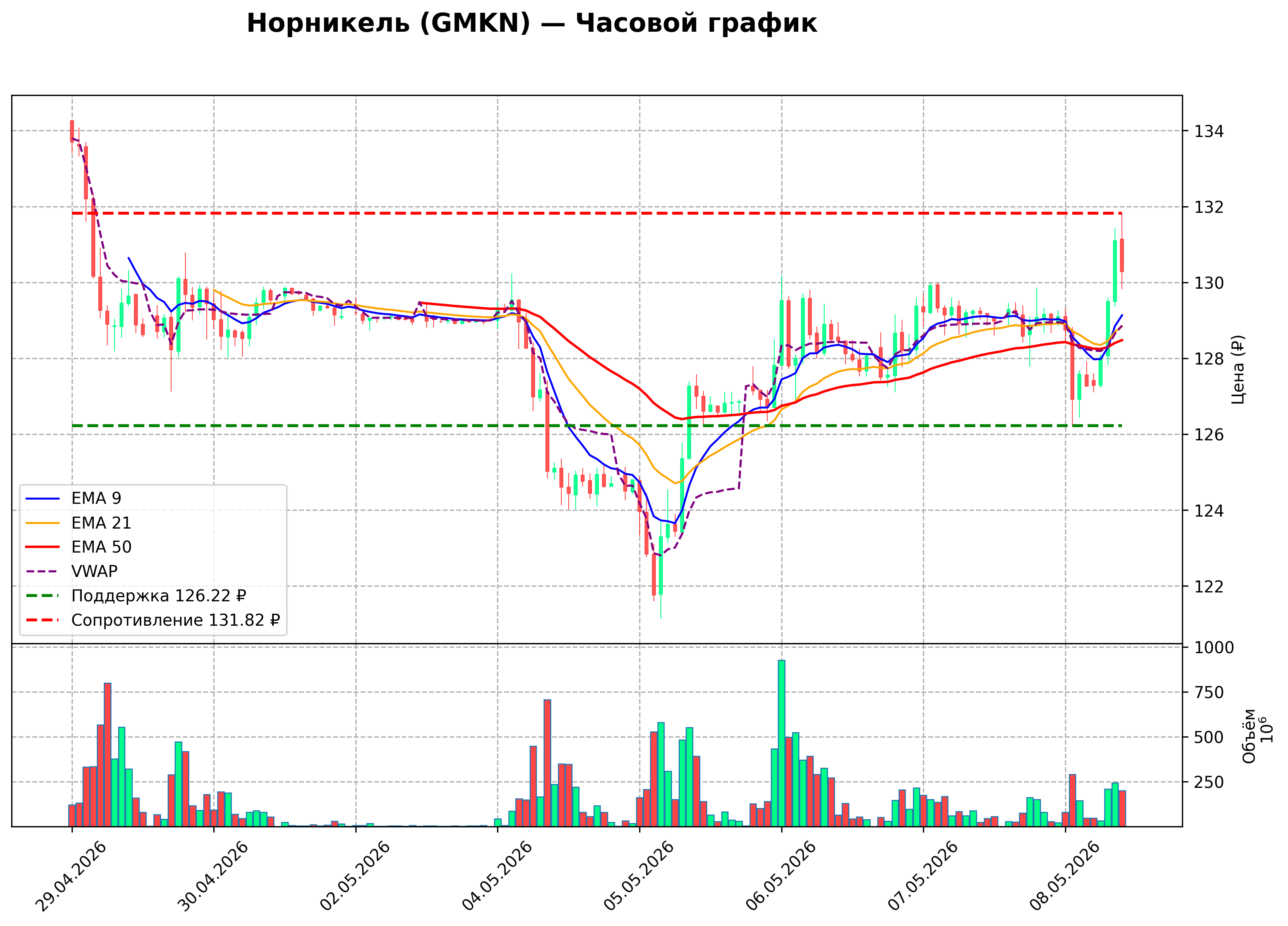The image size is (1288, 926).
Task: Click the date label 07.05.2026
Action: [923, 876]
